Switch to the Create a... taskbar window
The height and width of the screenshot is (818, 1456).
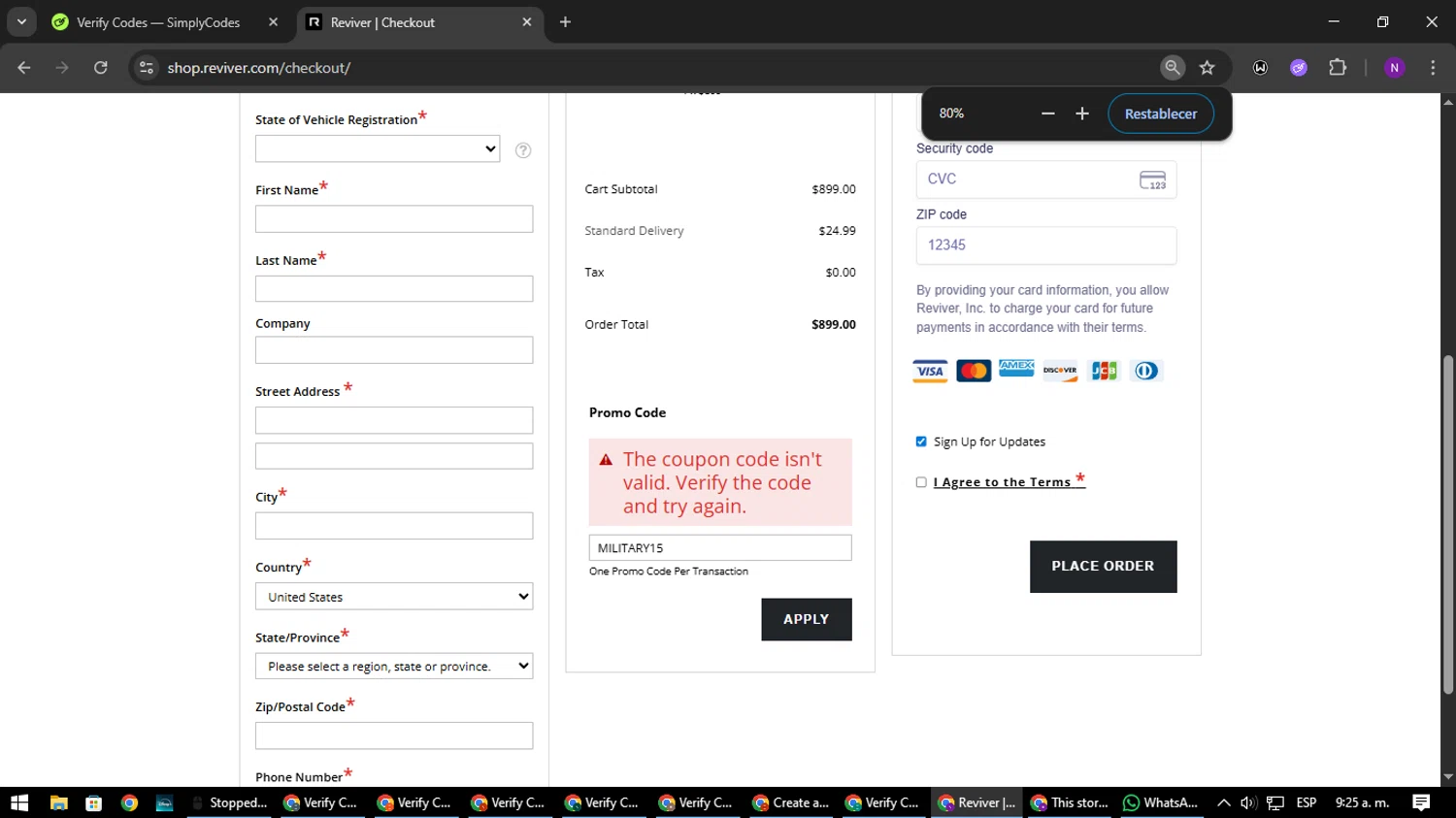pyautogui.click(x=790, y=802)
